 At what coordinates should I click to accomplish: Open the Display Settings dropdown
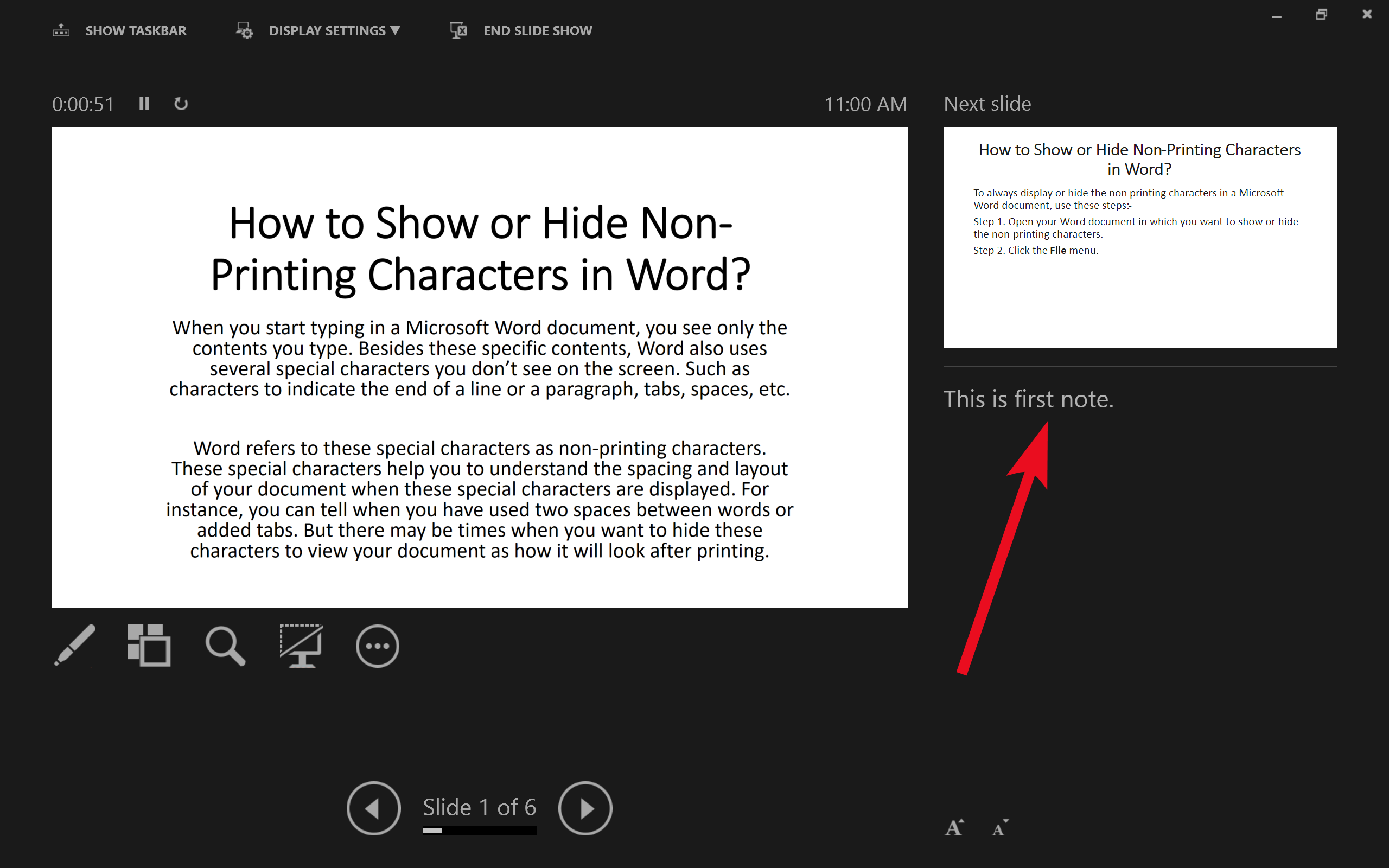click(335, 31)
